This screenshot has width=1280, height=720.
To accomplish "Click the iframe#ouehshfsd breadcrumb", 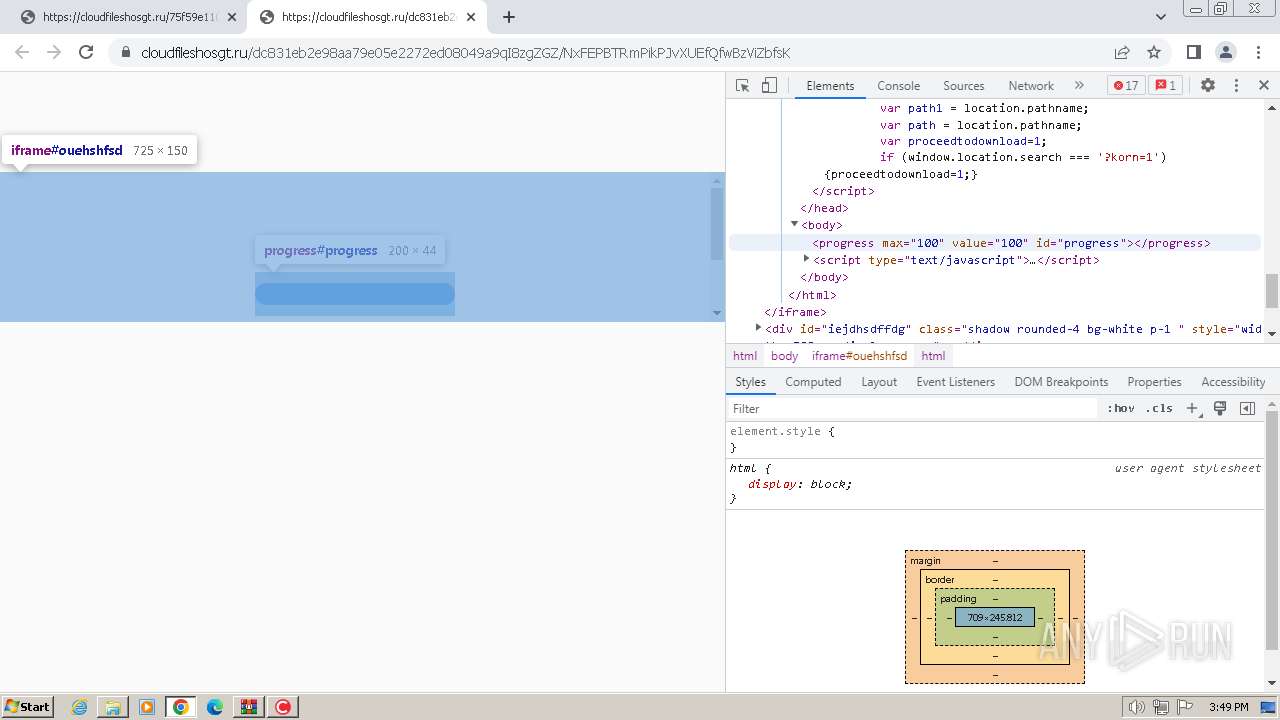I will [859, 356].
